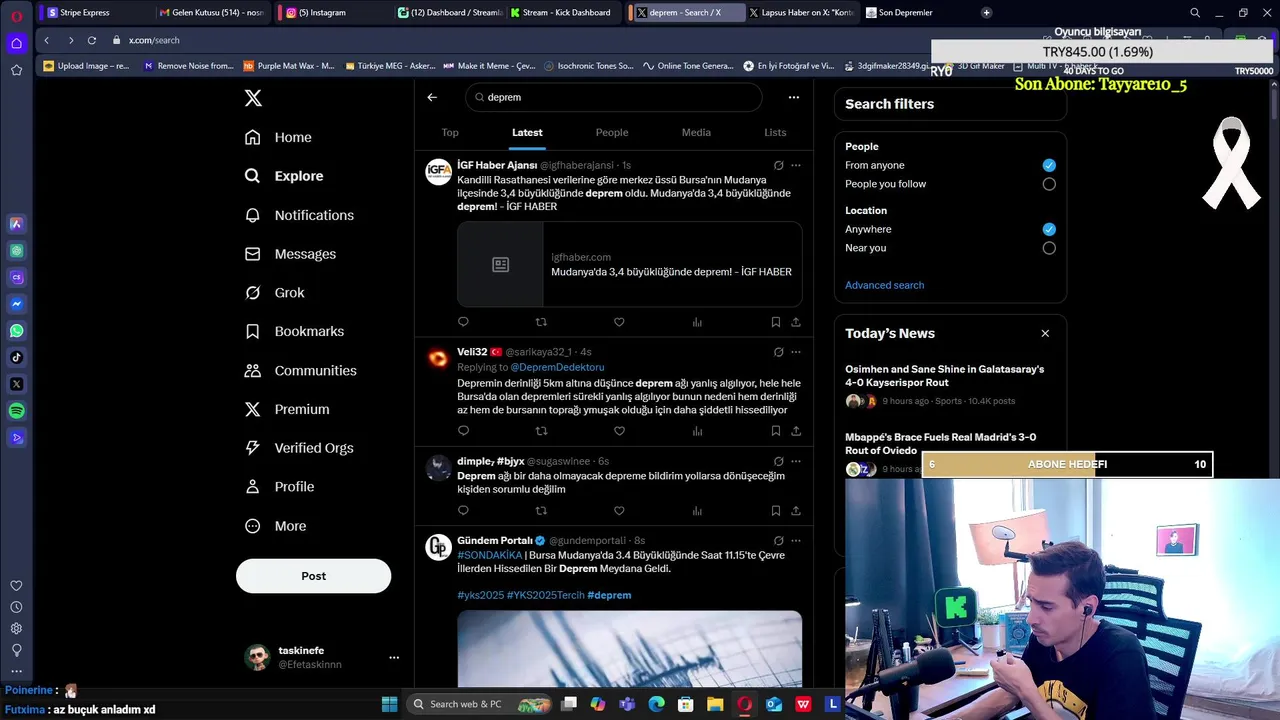Open more options on Veli32 post
1280x720 pixels.
point(796,352)
